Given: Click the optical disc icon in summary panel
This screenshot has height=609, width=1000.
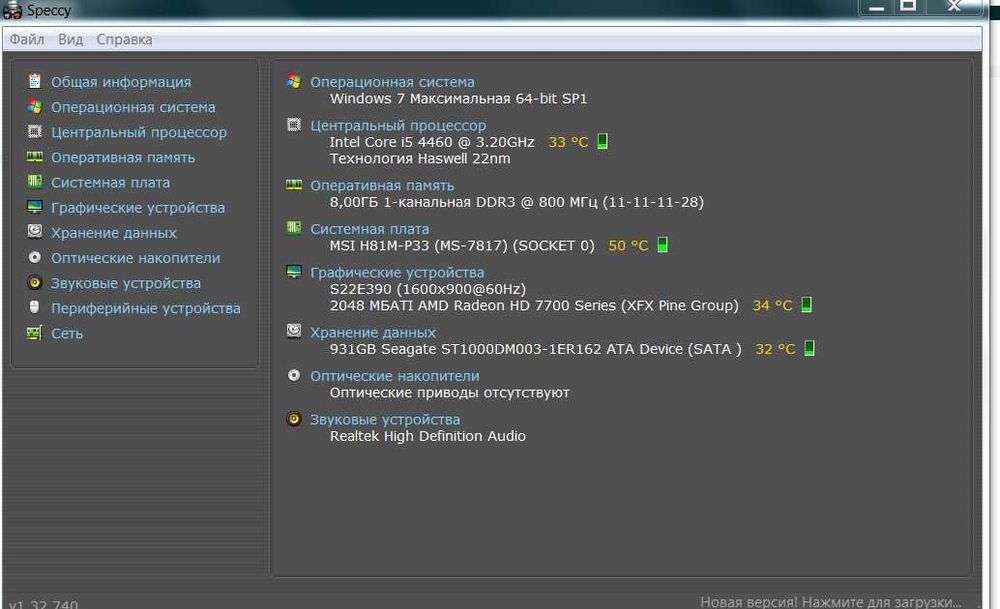Looking at the screenshot, I should click(x=293, y=375).
